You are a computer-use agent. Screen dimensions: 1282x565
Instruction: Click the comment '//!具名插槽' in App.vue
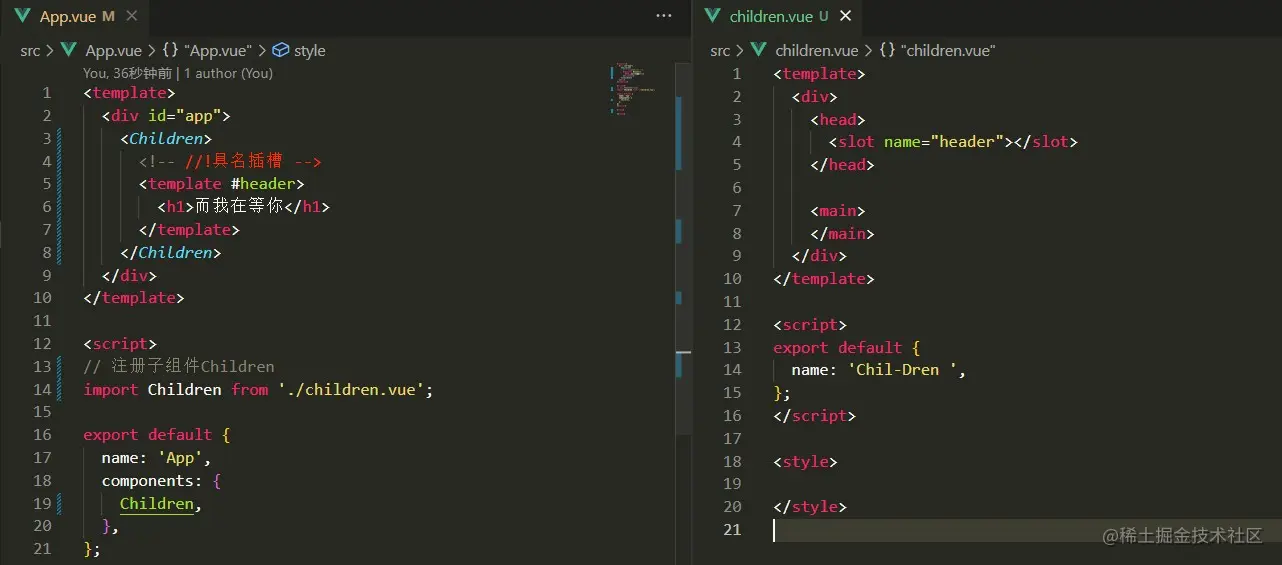[234, 161]
